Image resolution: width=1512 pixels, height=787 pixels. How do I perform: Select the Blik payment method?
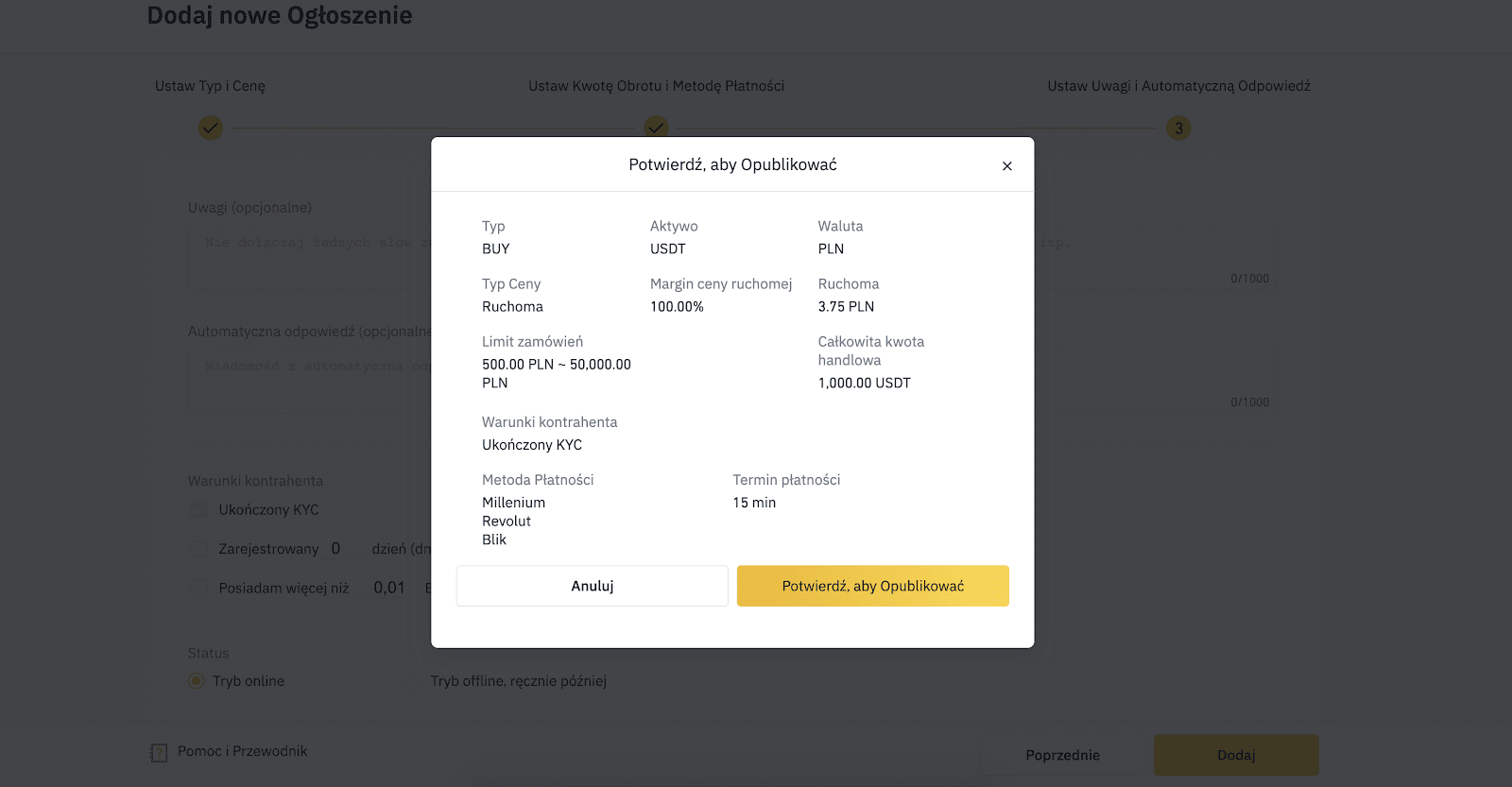pos(494,539)
